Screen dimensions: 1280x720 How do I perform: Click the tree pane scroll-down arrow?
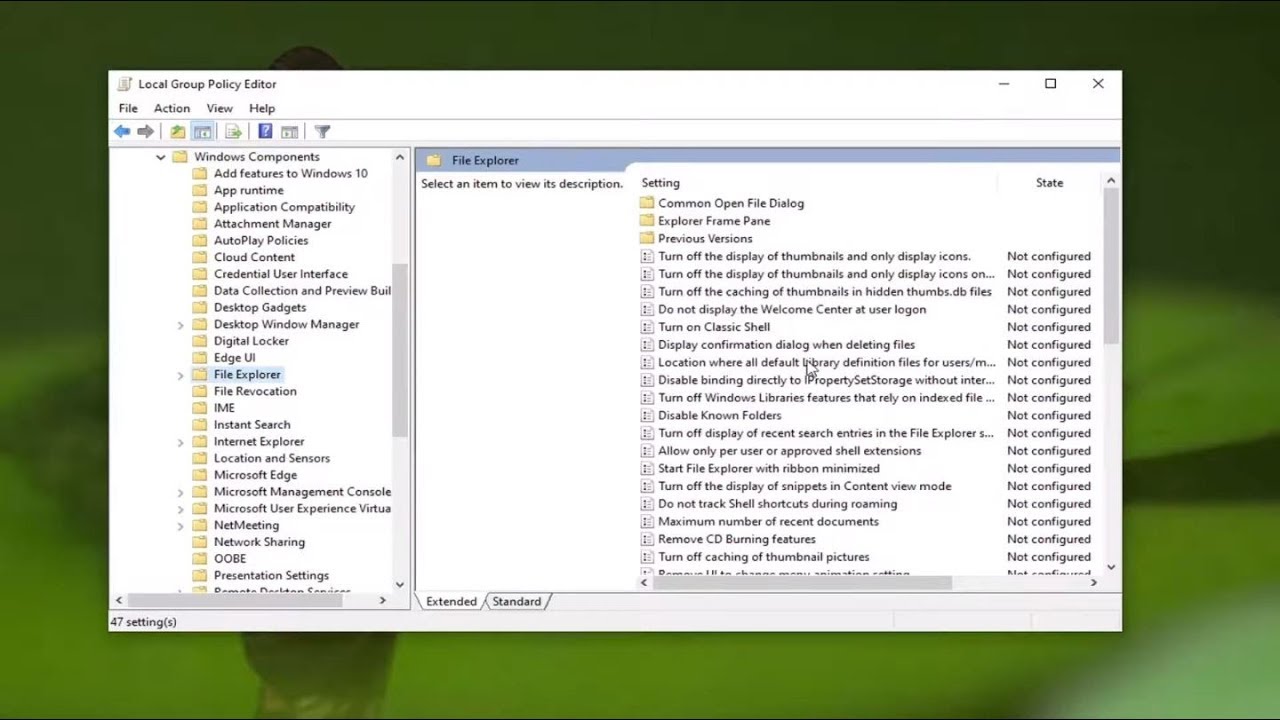point(400,584)
